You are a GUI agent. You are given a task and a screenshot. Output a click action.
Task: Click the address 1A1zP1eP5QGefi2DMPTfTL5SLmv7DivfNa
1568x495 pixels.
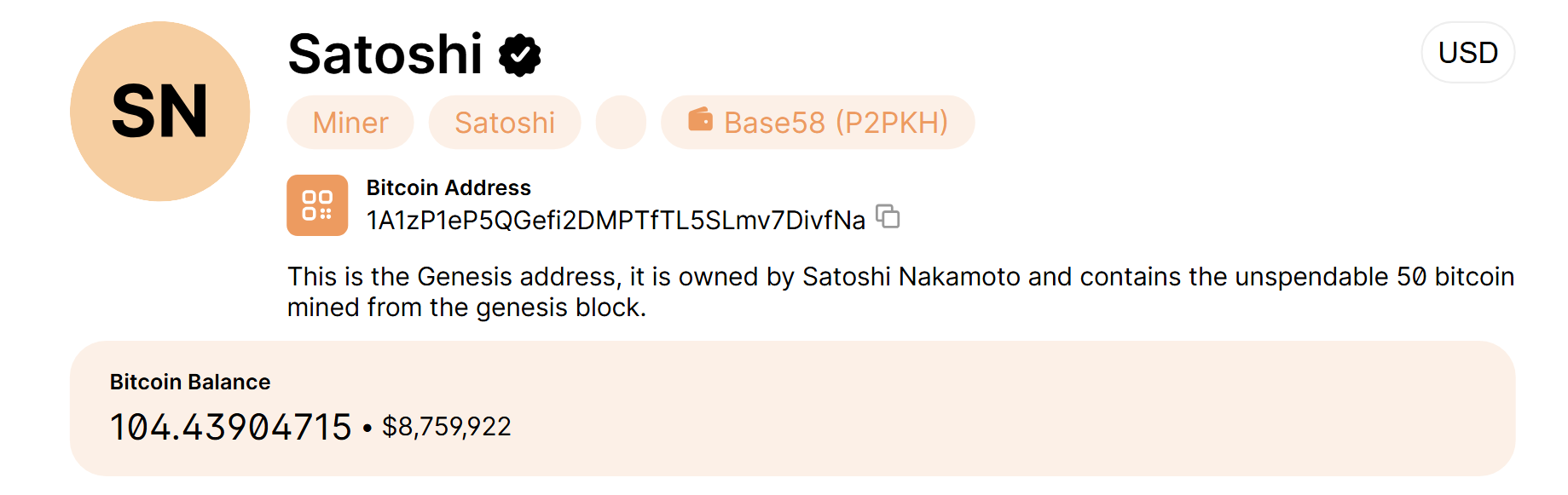(x=616, y=221)
